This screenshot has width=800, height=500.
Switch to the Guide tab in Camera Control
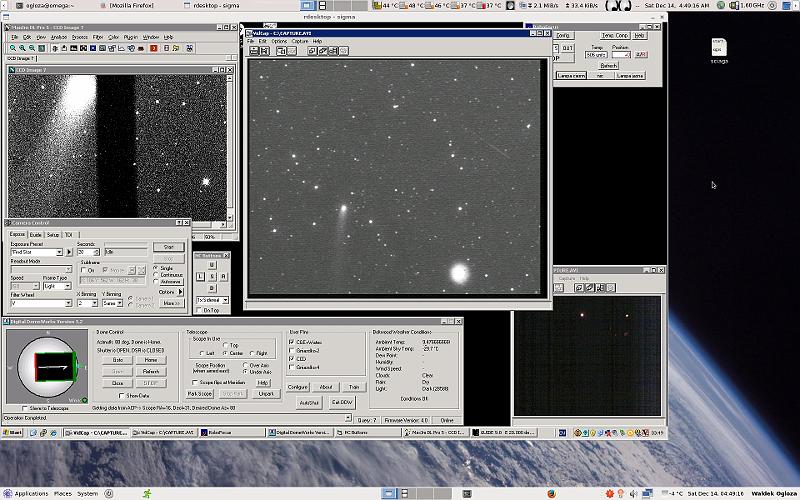(x=36, y=234)
